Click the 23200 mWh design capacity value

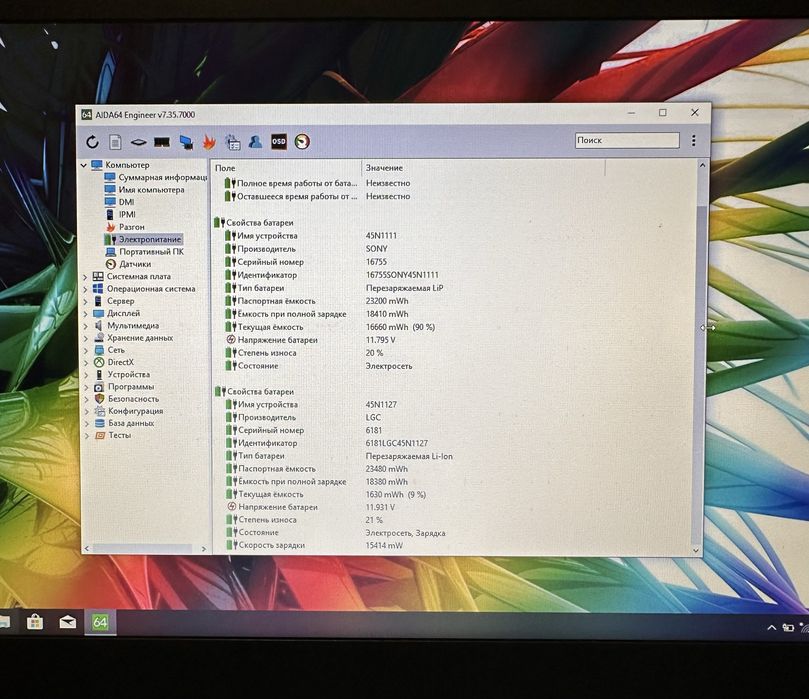point(387,301)
